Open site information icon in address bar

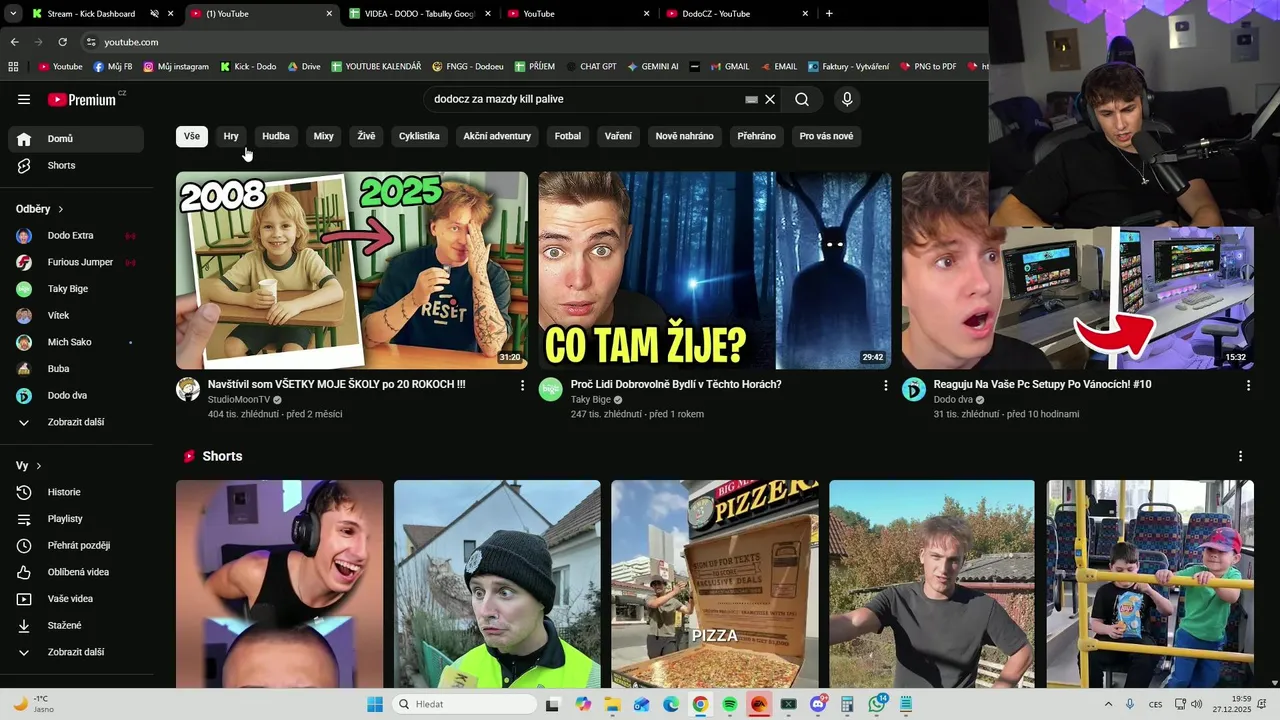coord(91,42)
